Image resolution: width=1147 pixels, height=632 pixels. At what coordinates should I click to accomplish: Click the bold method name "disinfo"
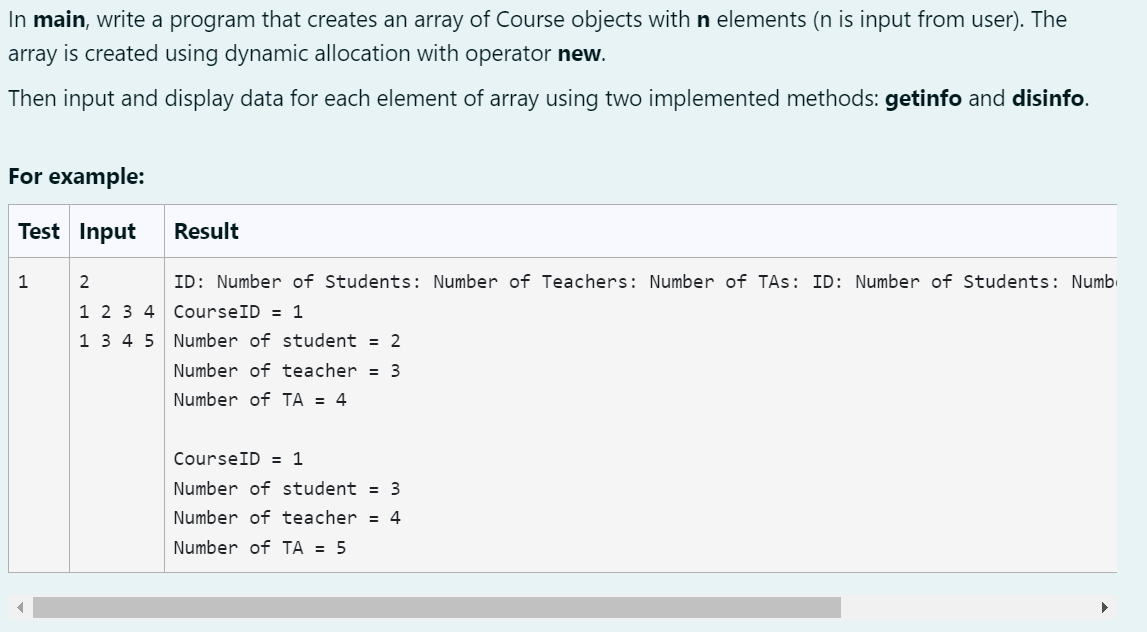[1047, 98]
